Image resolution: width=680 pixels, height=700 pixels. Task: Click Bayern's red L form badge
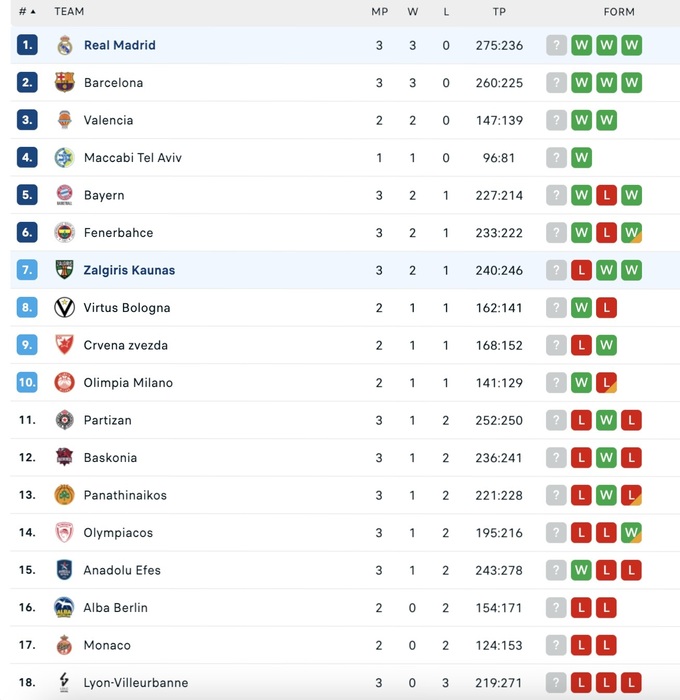click(606, 195)
